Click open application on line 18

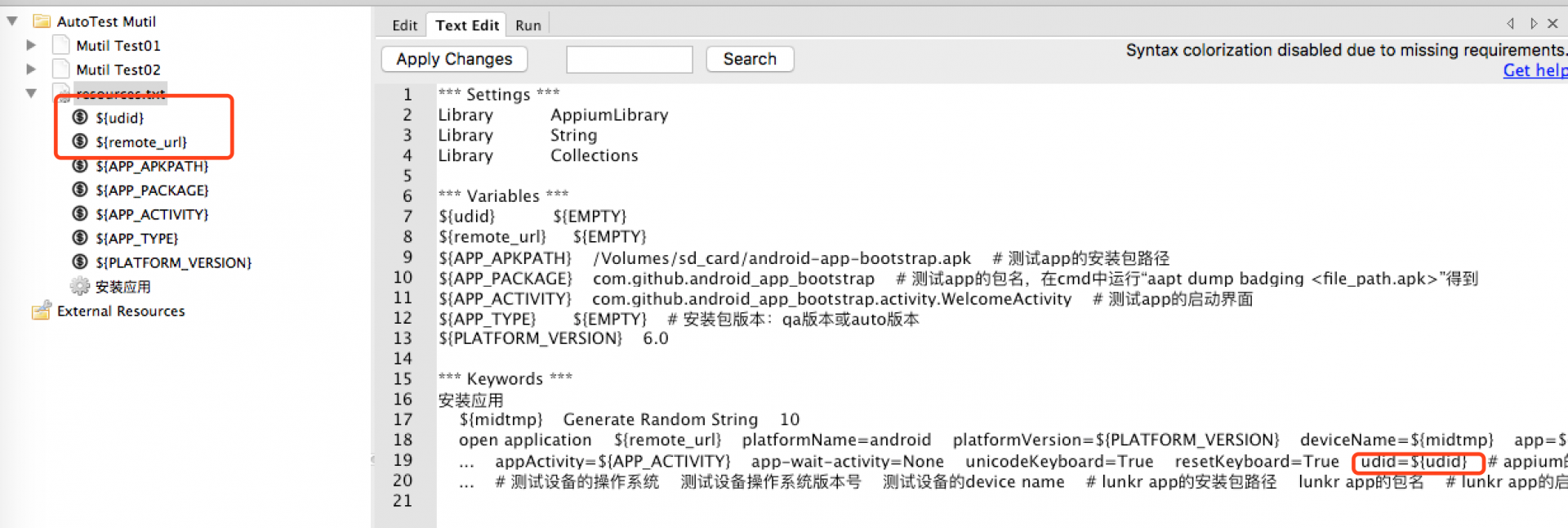click(525, 440)
